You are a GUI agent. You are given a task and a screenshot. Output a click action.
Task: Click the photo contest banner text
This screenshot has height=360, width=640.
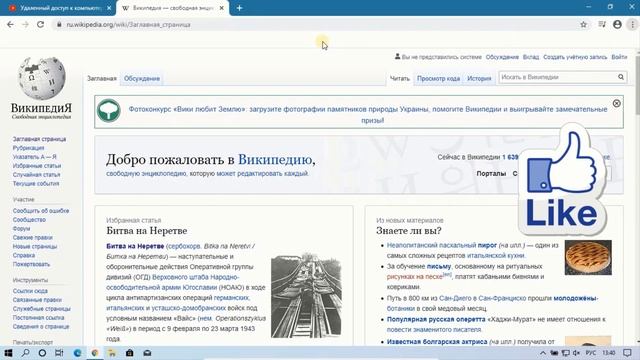[x=368, y=115]
